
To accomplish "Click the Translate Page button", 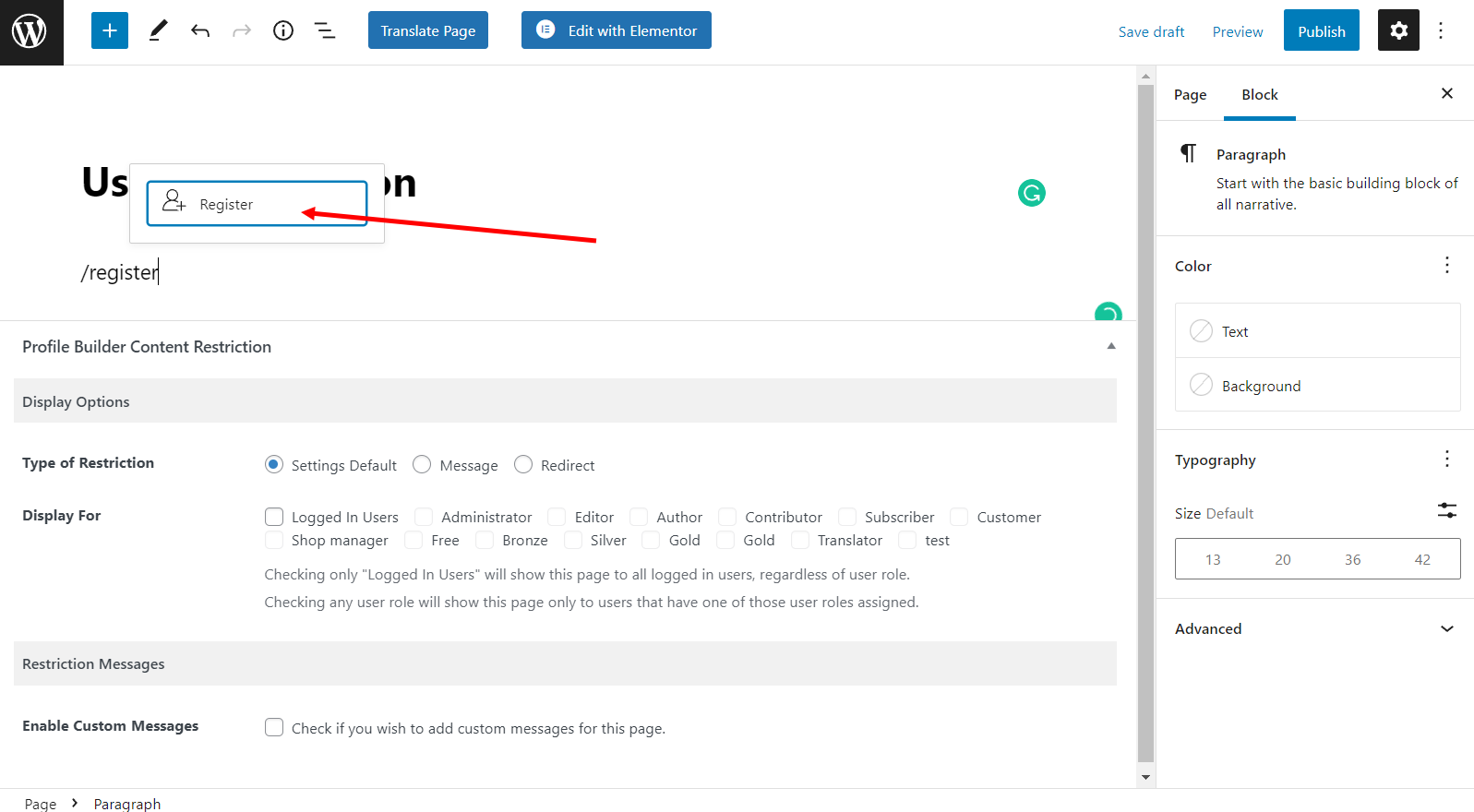I will pos(428,30).
